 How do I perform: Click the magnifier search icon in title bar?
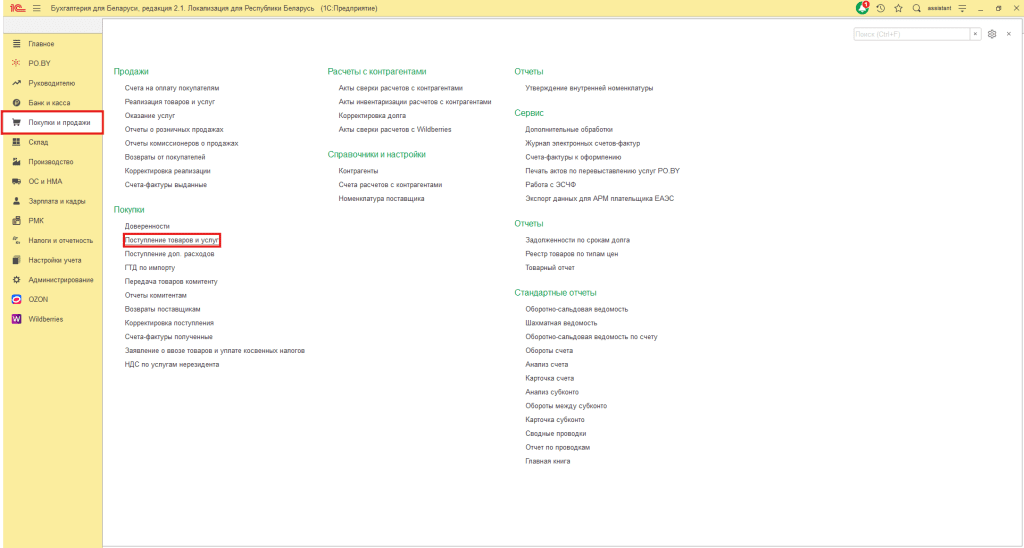coord(916,8)
